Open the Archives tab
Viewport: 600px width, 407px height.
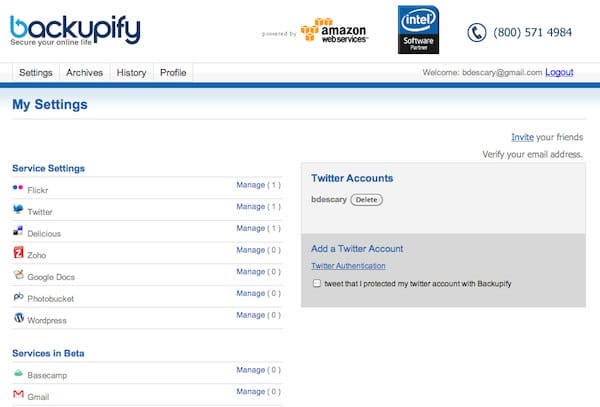pyautogui.click(x=84, y=73)
